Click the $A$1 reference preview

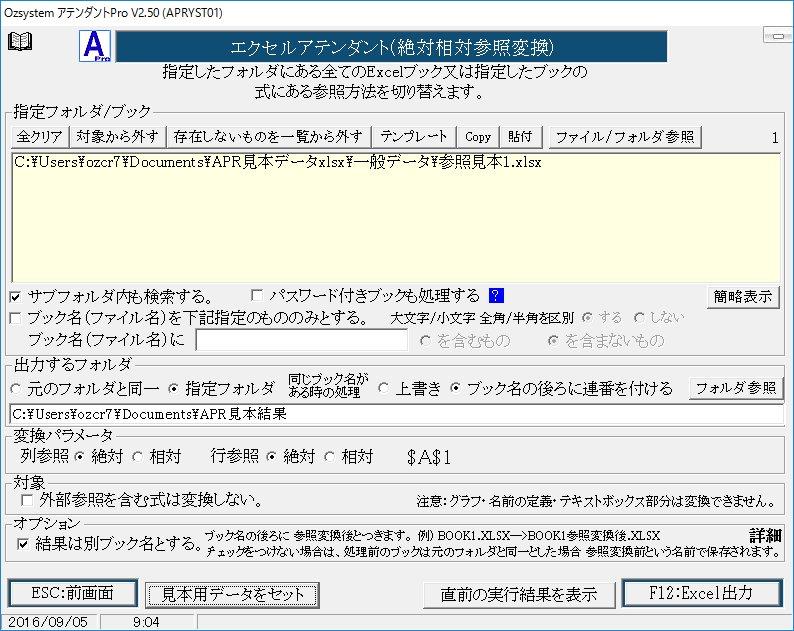428,458
